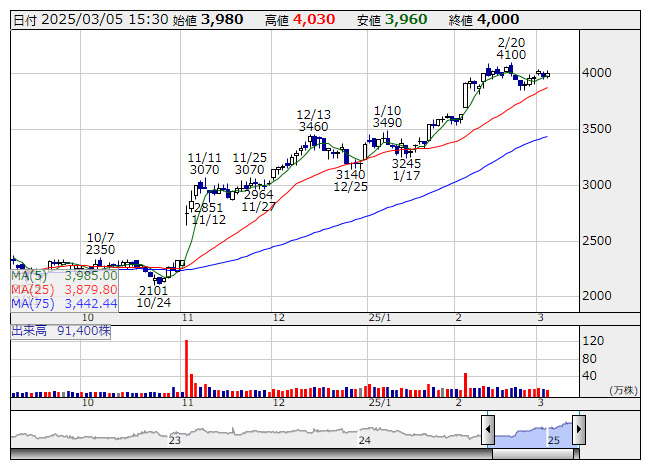Click the 2964 11/27 low label

pyautogui.click(x=259, y=200)
